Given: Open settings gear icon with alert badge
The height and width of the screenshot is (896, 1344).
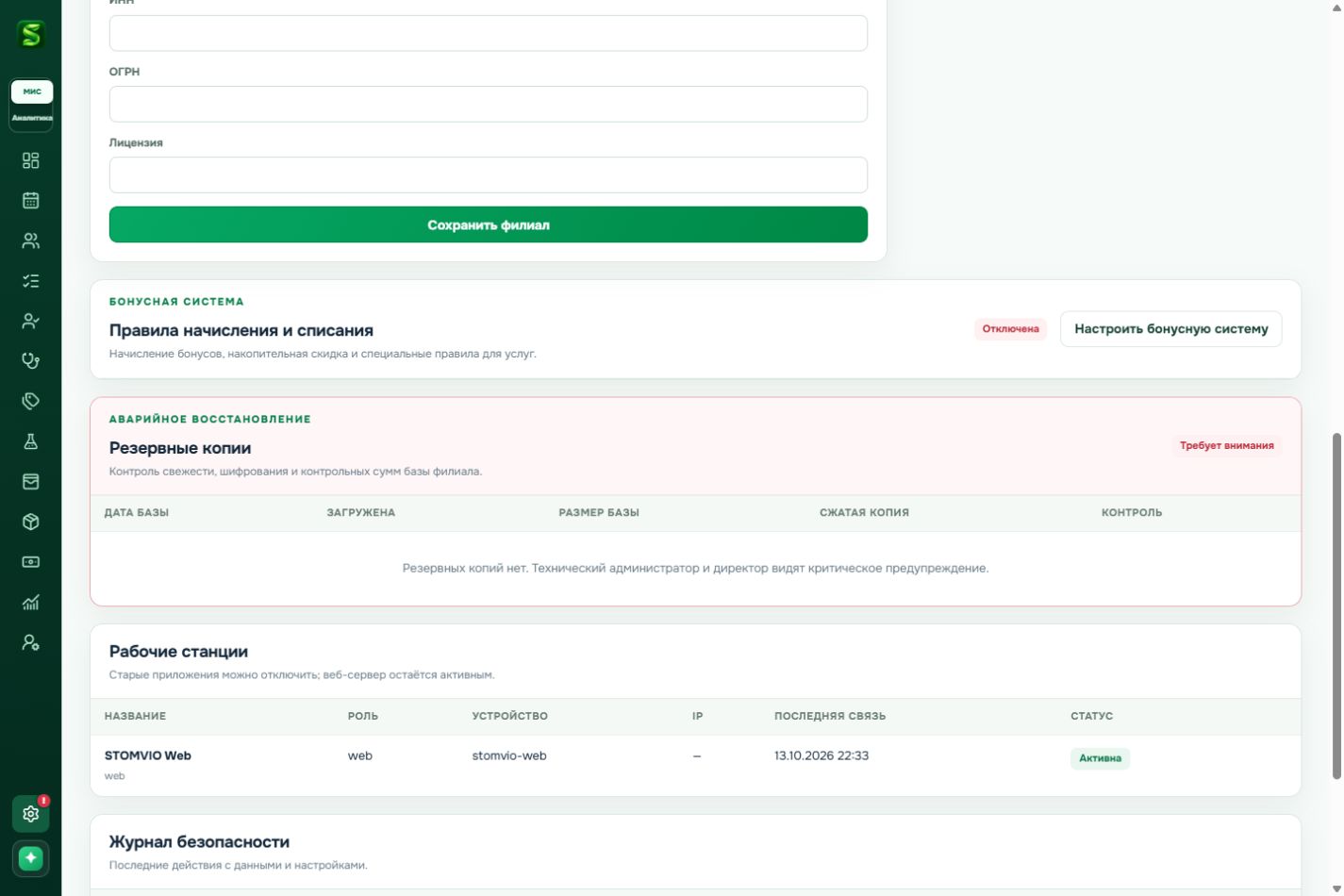Looking at the screenshot, I should tap(31, 814).
